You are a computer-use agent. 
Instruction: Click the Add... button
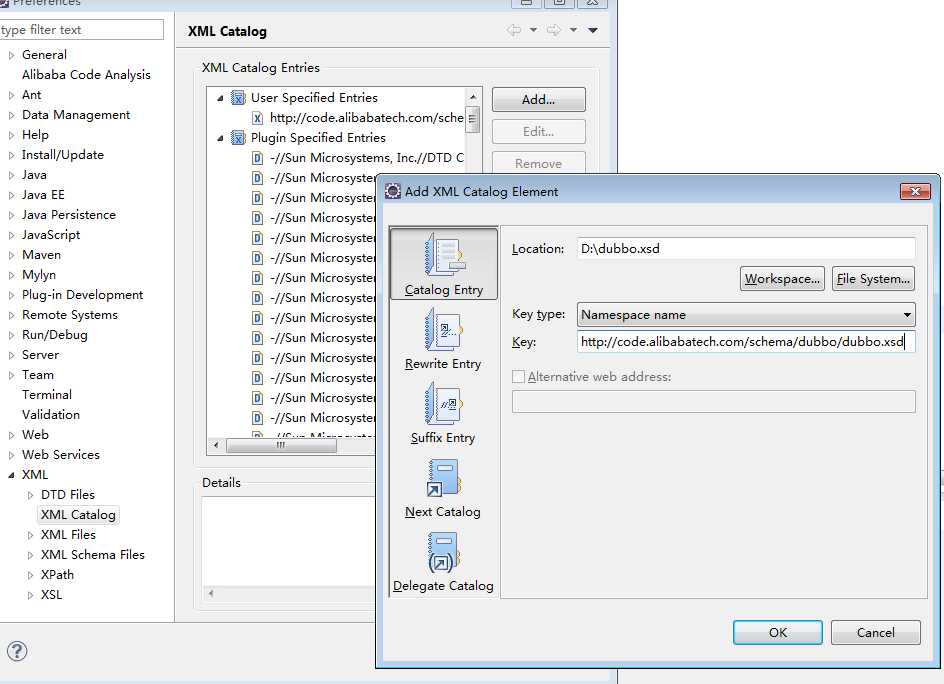click(539, 99)
